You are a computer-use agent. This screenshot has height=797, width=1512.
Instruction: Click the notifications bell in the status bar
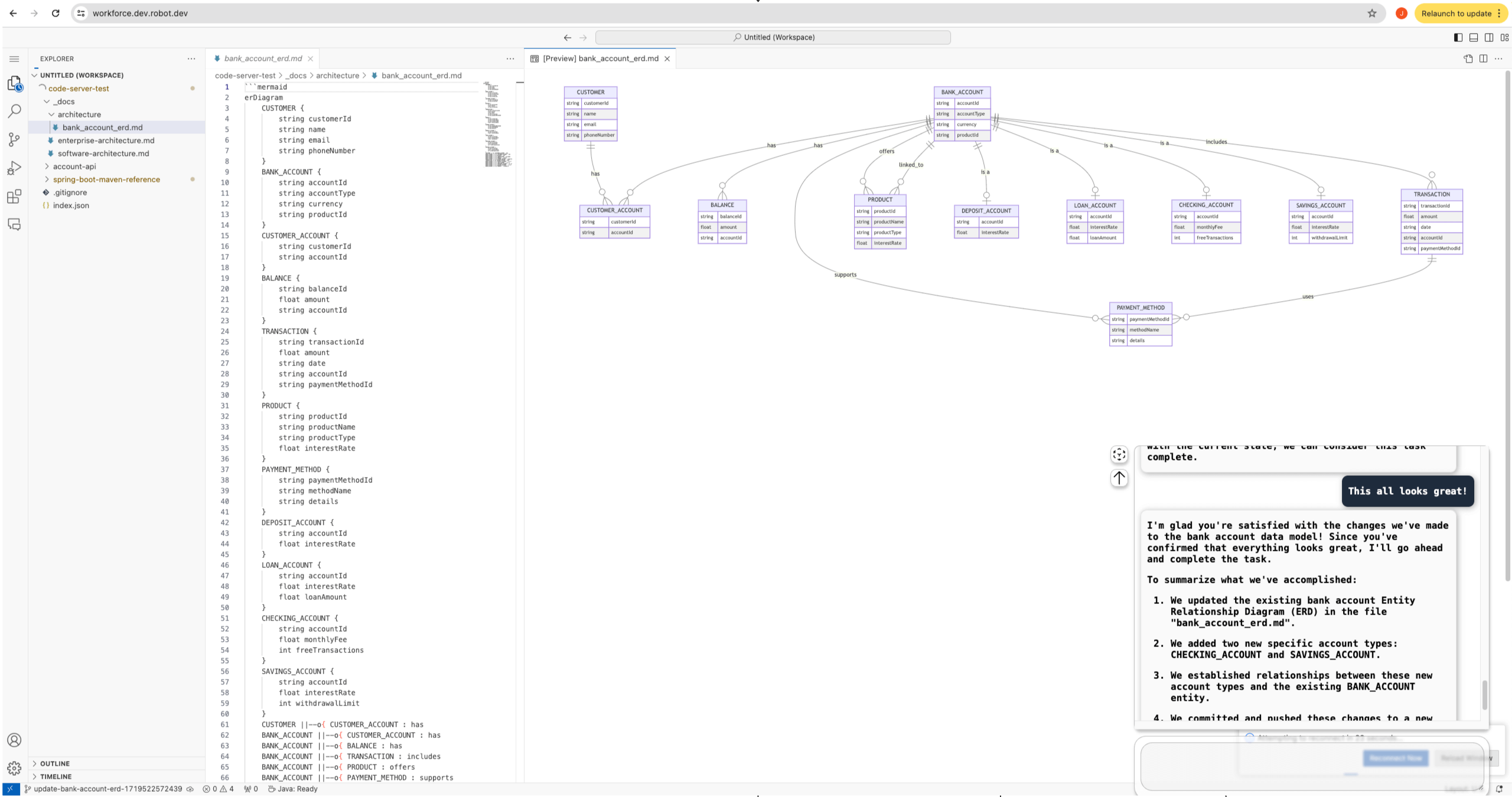tap(1500, 789)
